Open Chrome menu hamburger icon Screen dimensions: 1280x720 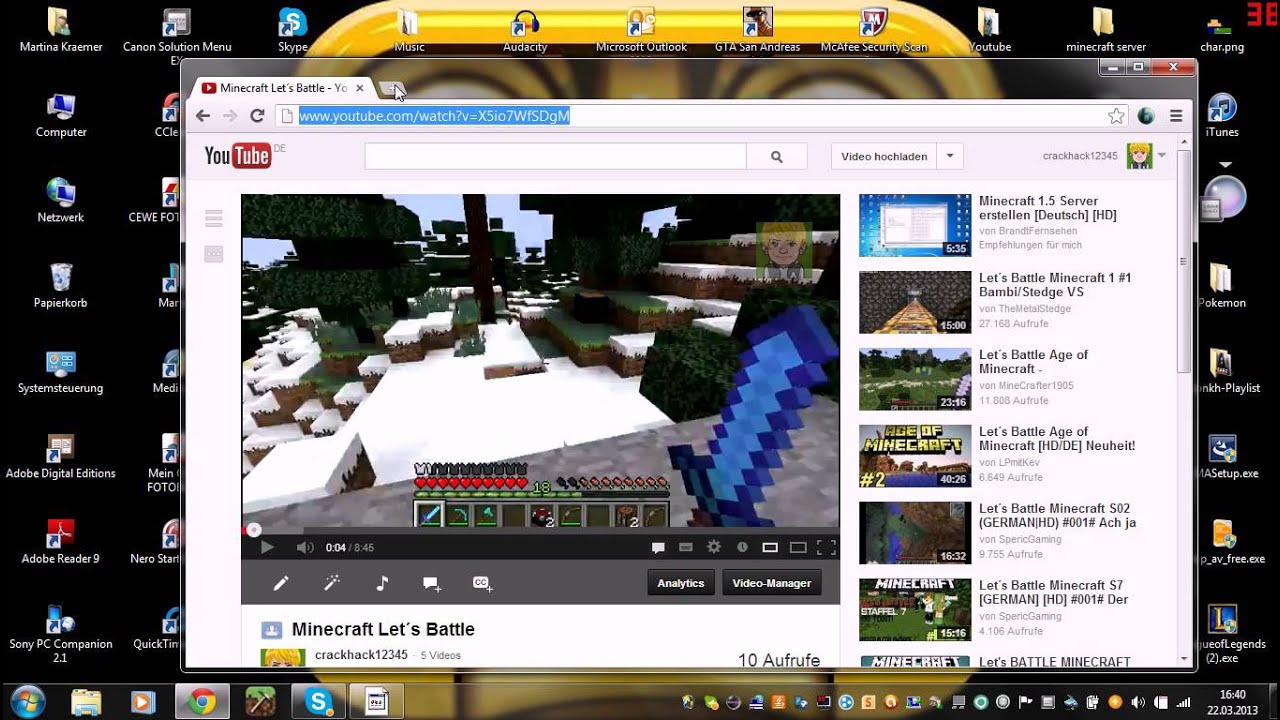pyautogui.click(x=1176, y=116)
